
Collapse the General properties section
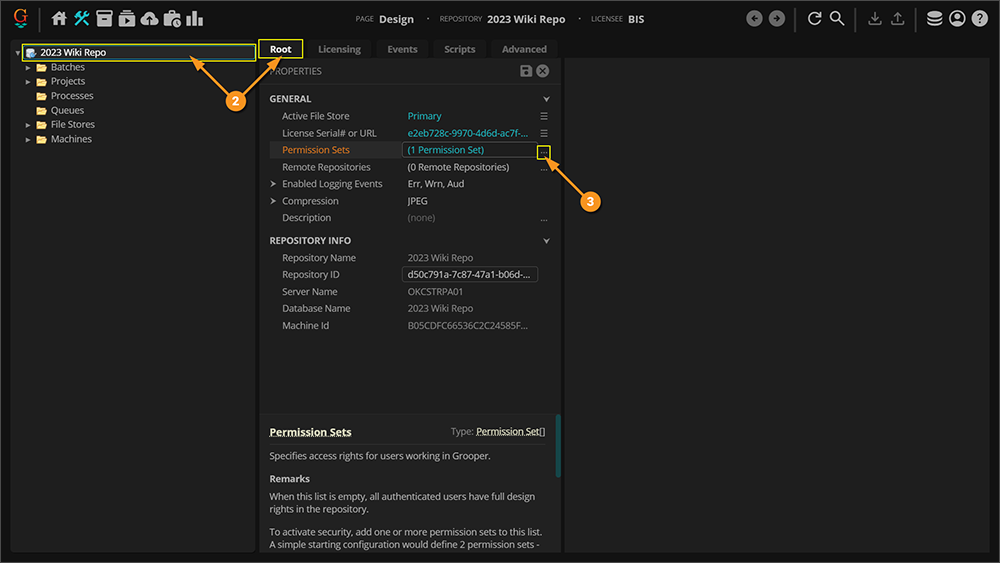point(546,99)
